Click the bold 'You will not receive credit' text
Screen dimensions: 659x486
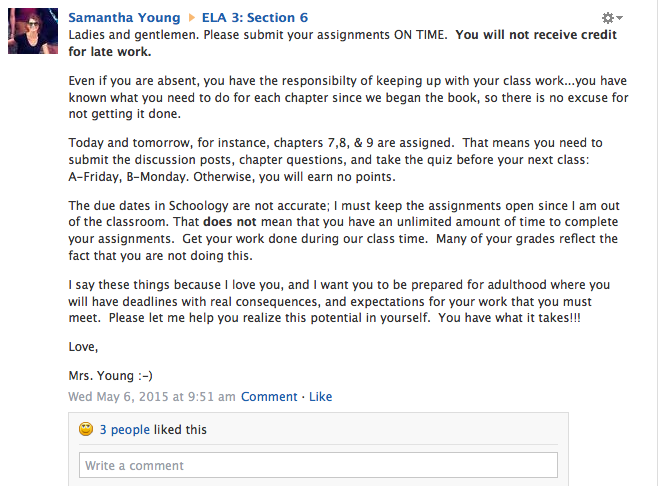[536, 34]
